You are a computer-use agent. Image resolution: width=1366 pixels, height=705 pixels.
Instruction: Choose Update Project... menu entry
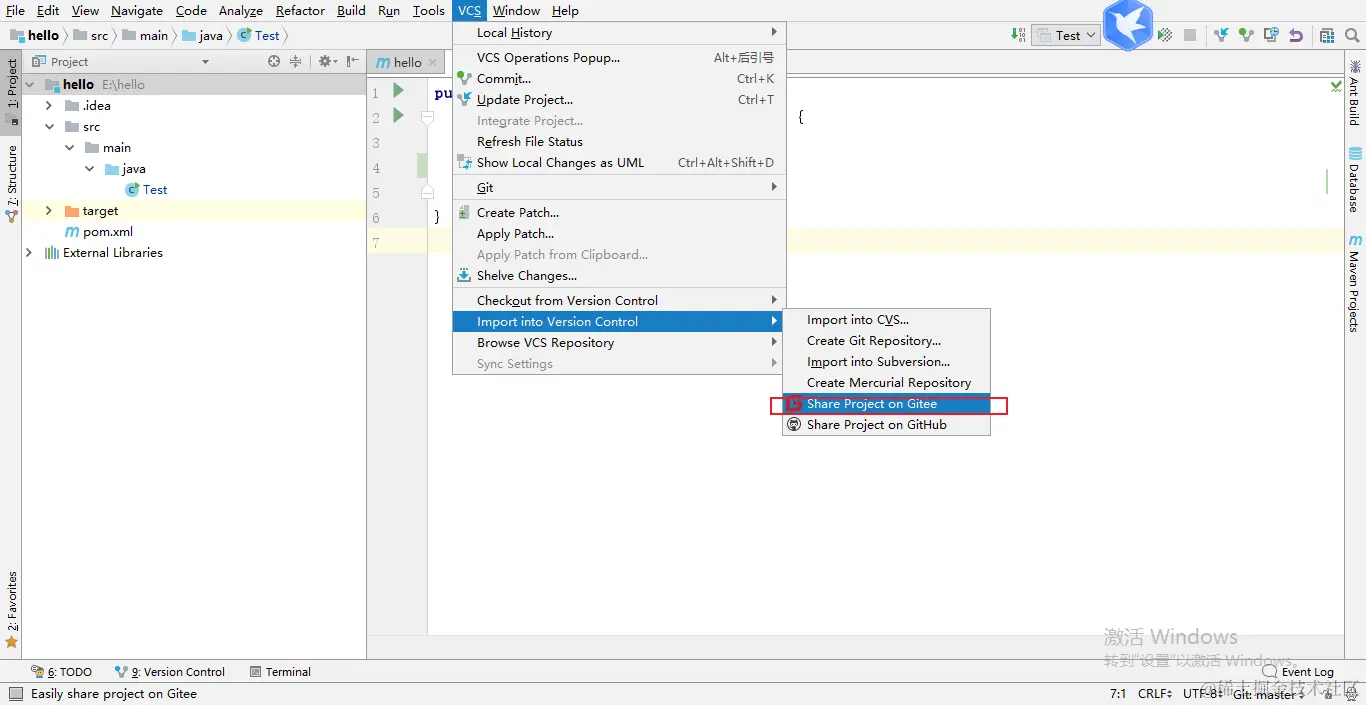(619, 100)
